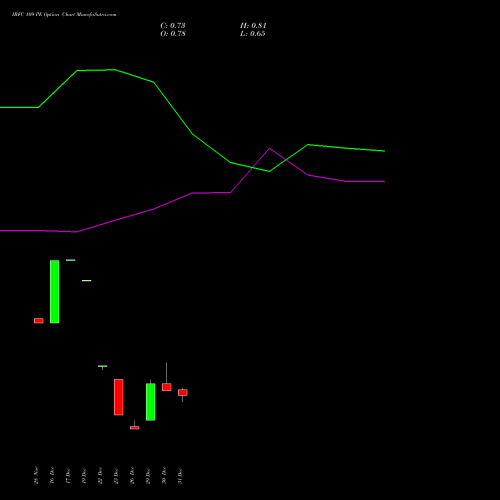Click the 31 Dec date label
Image resolution: width=500 pixels, height=500 pixels.
[180, 475]
